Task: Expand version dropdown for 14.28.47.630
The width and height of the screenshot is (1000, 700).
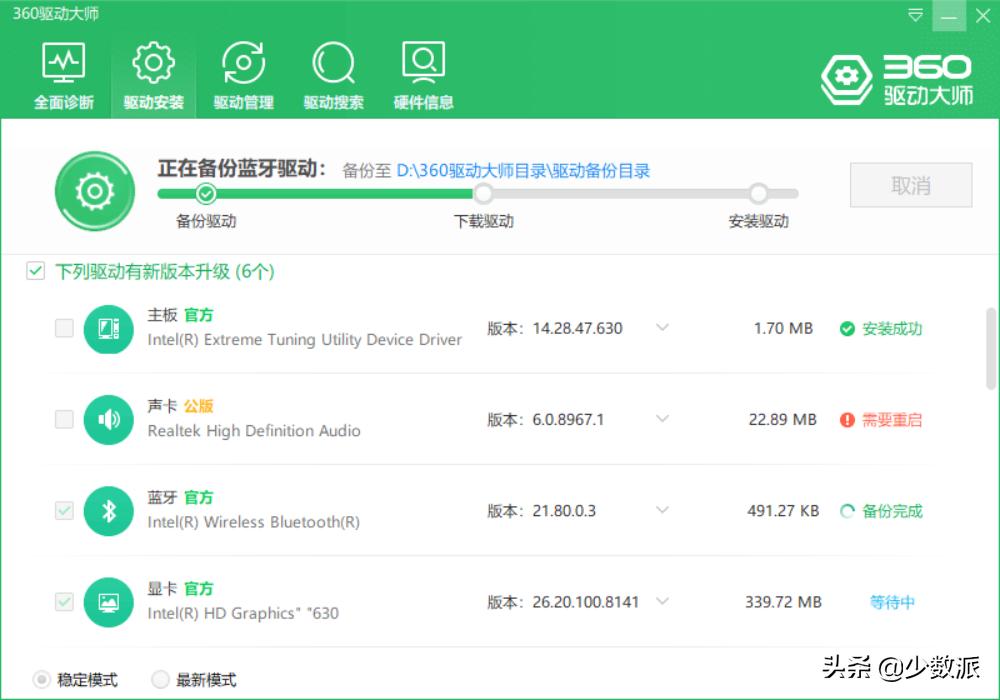Action: tap(662, 328)
